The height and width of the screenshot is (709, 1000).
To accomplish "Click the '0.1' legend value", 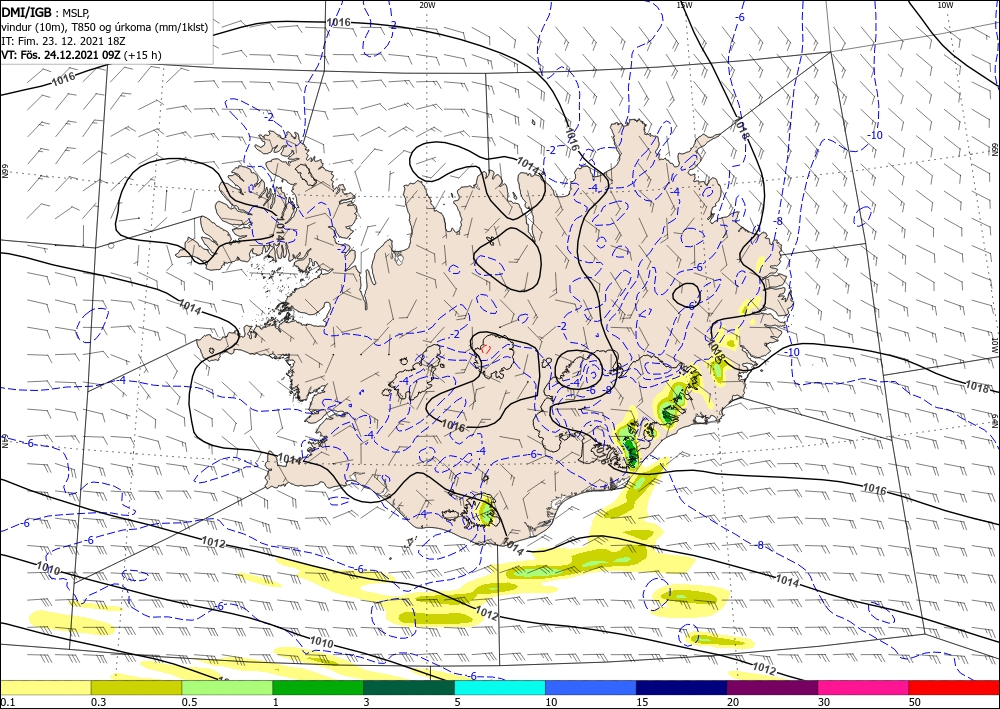I will pyautogui.click(x=7, y=702).
